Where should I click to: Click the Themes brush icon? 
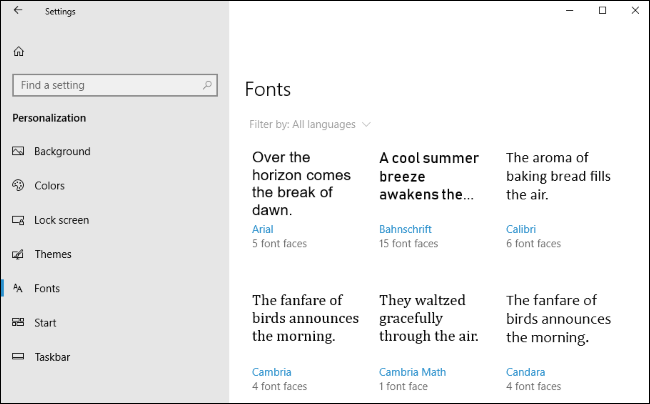18,254
